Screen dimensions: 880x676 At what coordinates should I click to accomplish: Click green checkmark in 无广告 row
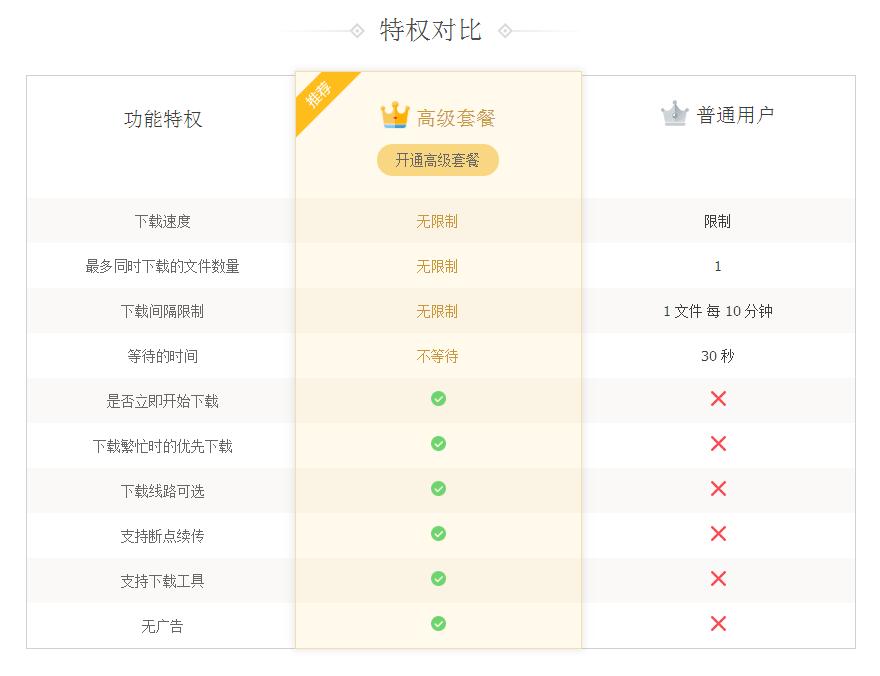click(x=438, y=624)
